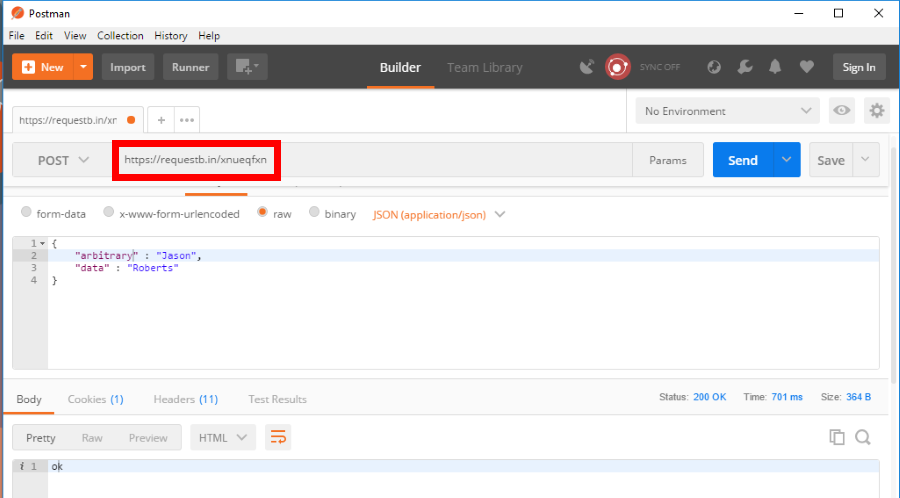This screenshot has width=900, height=498.
Task: Open the response Headers tab
Action: (185, 399)
